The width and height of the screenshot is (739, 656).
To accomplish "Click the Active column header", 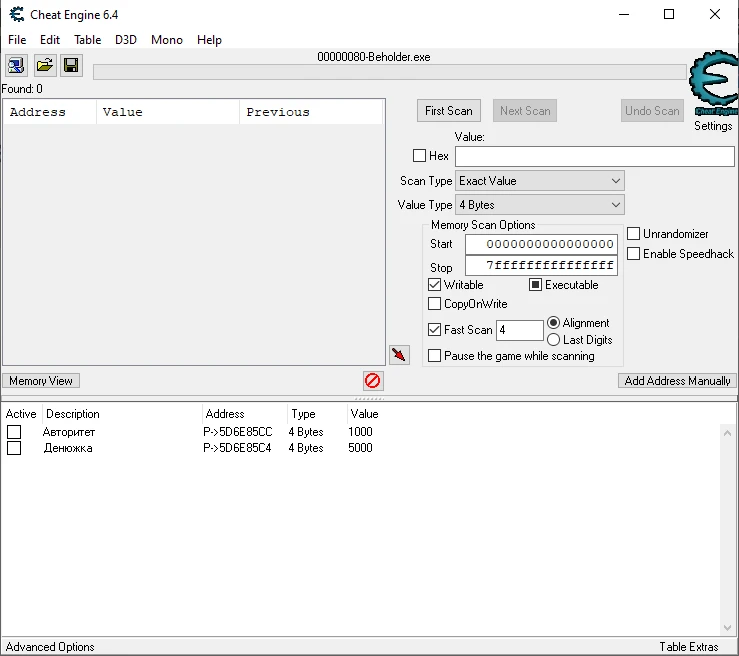I will coord(21,414).
